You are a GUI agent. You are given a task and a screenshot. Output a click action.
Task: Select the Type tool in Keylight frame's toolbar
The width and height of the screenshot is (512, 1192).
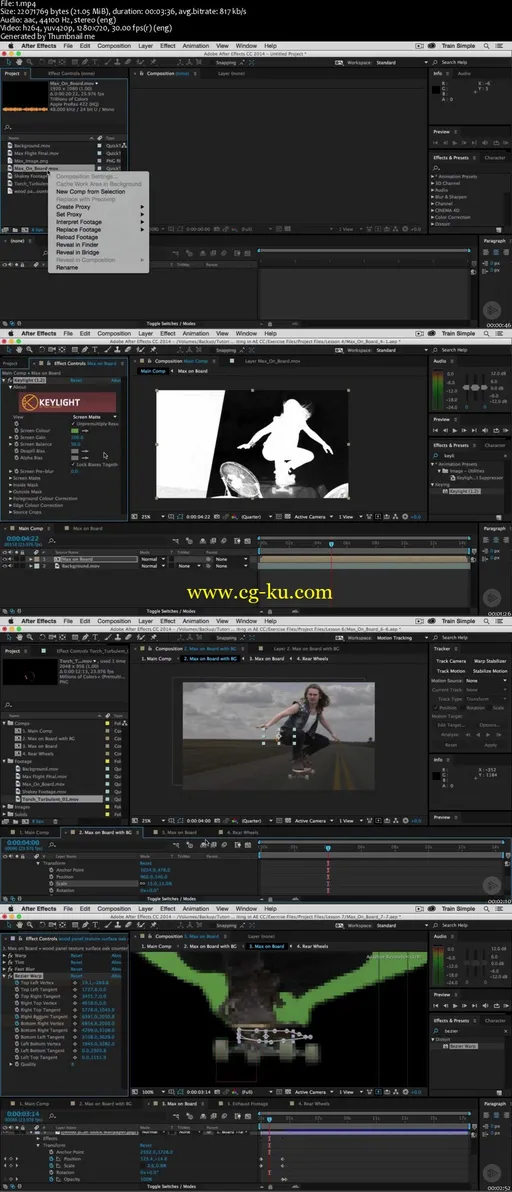pos(95,350)
